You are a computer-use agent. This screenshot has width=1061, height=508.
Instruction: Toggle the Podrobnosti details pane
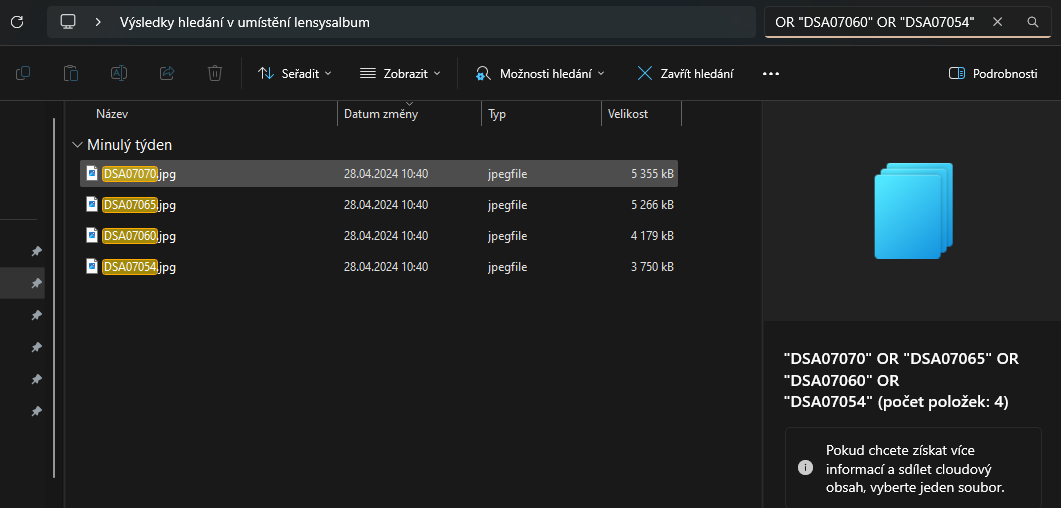pos(993,74)
